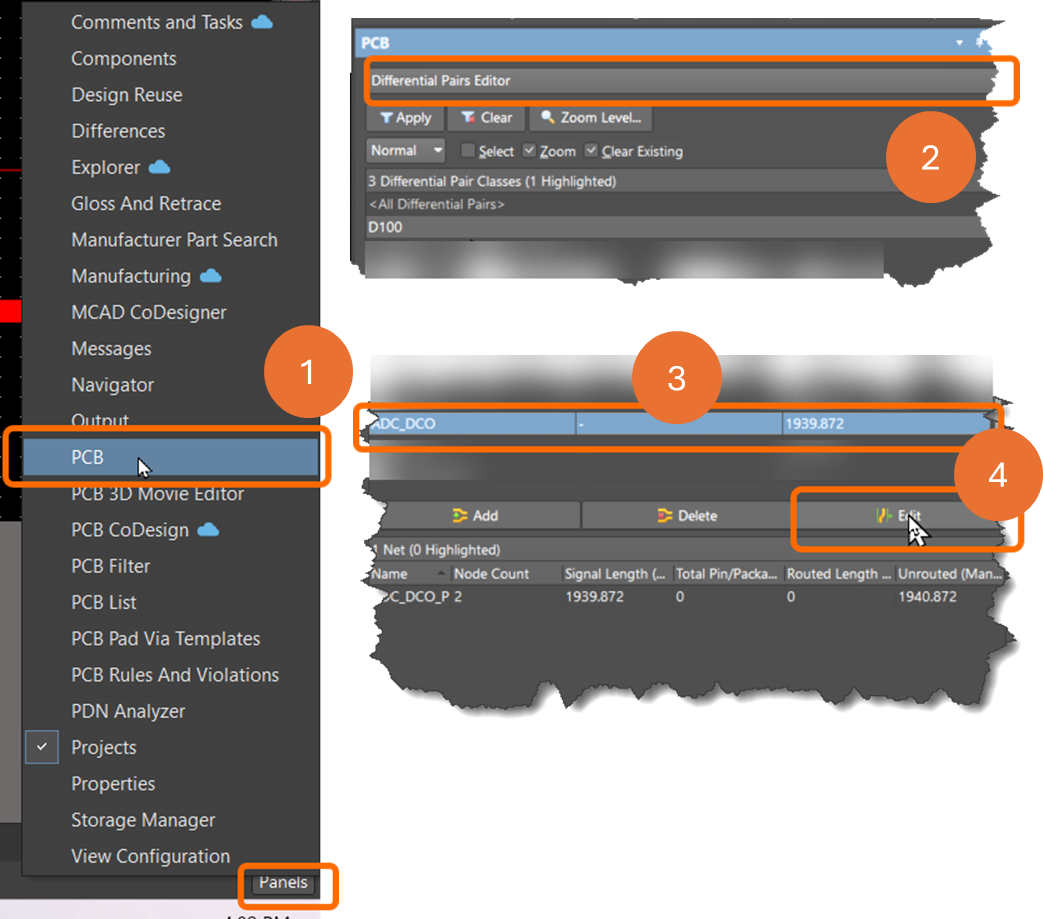Sort by Total Pin/Package column header
This screenshot has width=1043, height=919.
(726, 574)
